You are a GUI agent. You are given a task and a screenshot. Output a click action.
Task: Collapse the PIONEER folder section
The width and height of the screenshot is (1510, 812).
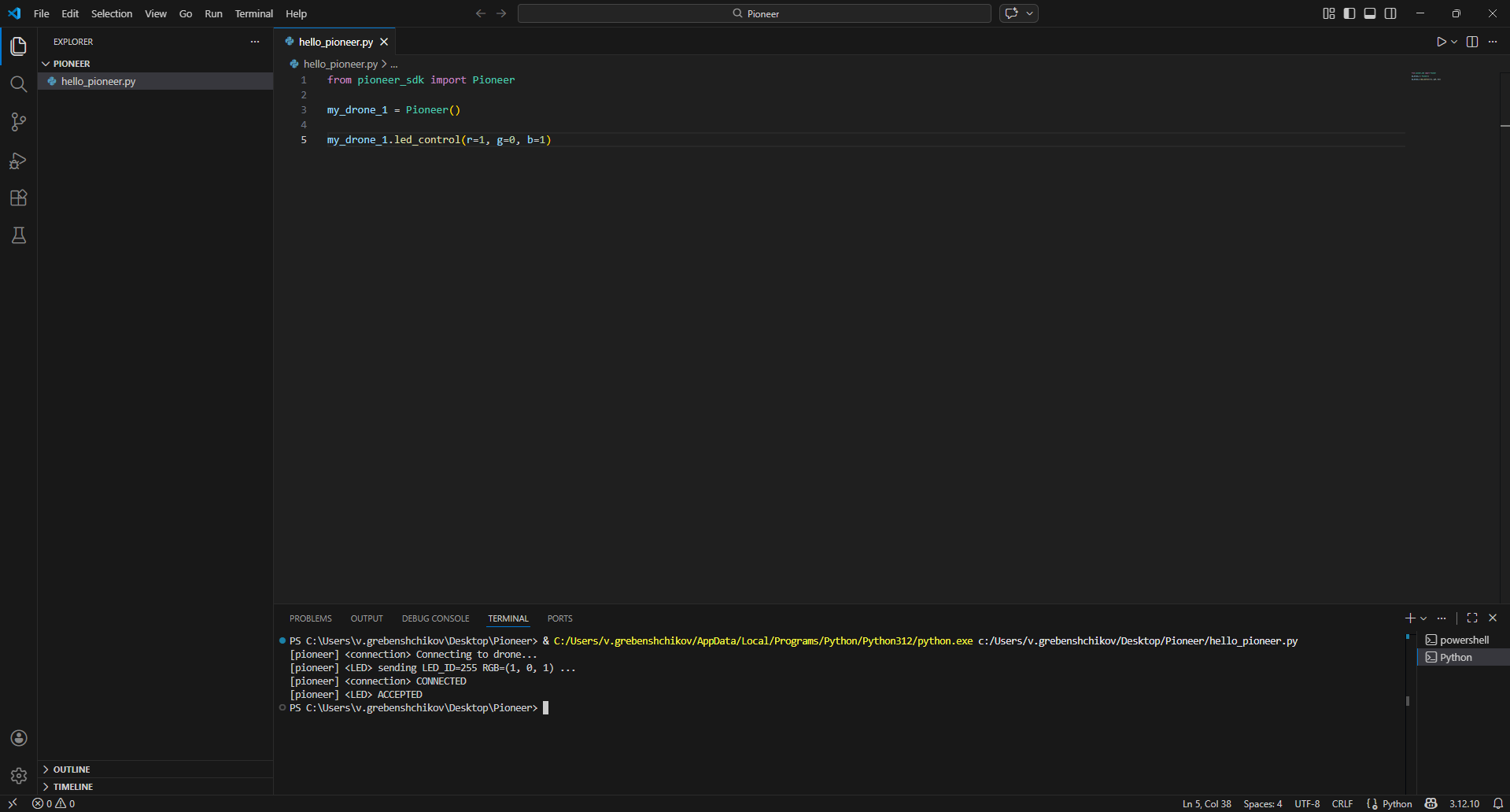click(x=71, y=64)
